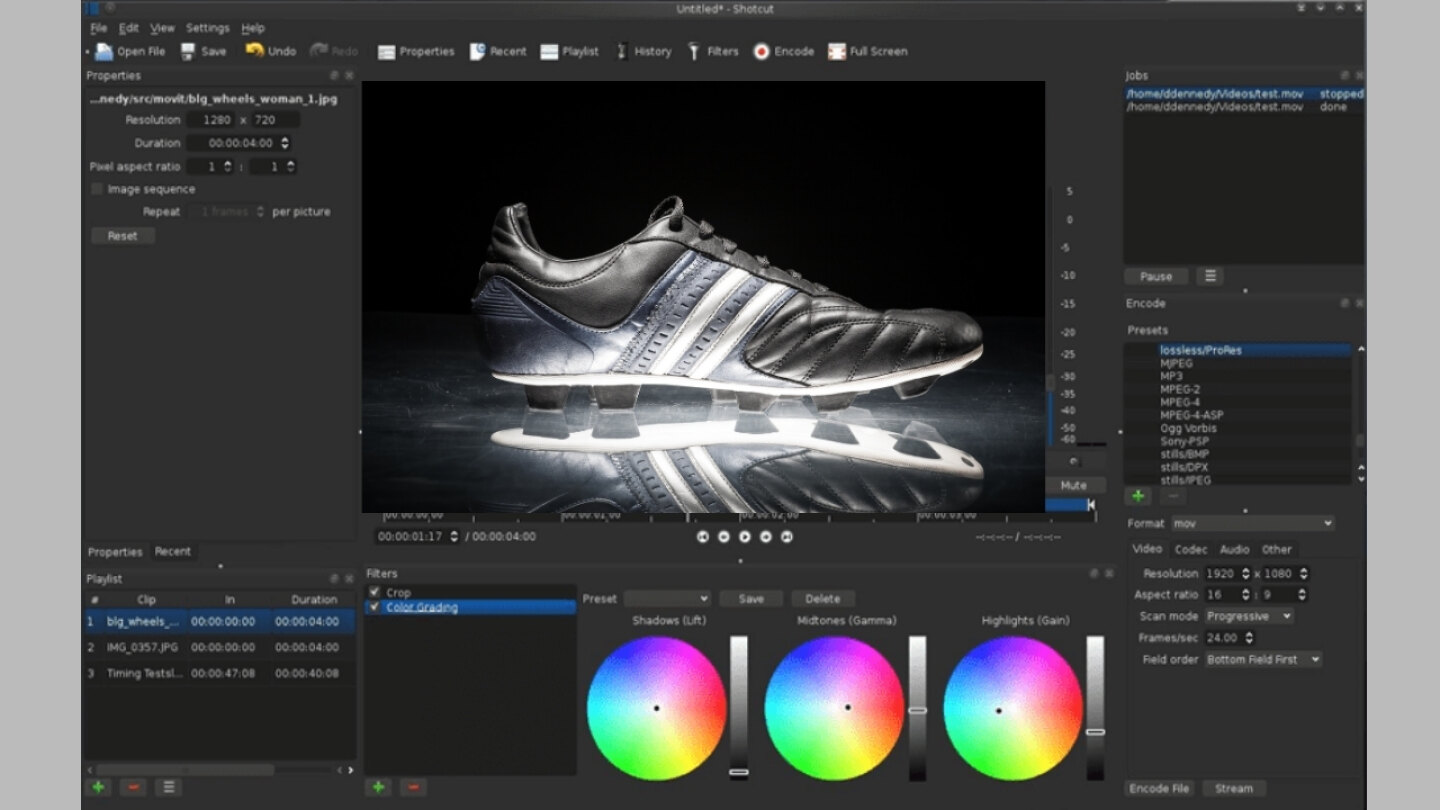Open the filter Preset dropdown
The height and width of the screenshot is (810, 1440).
(x=667, y=599)
